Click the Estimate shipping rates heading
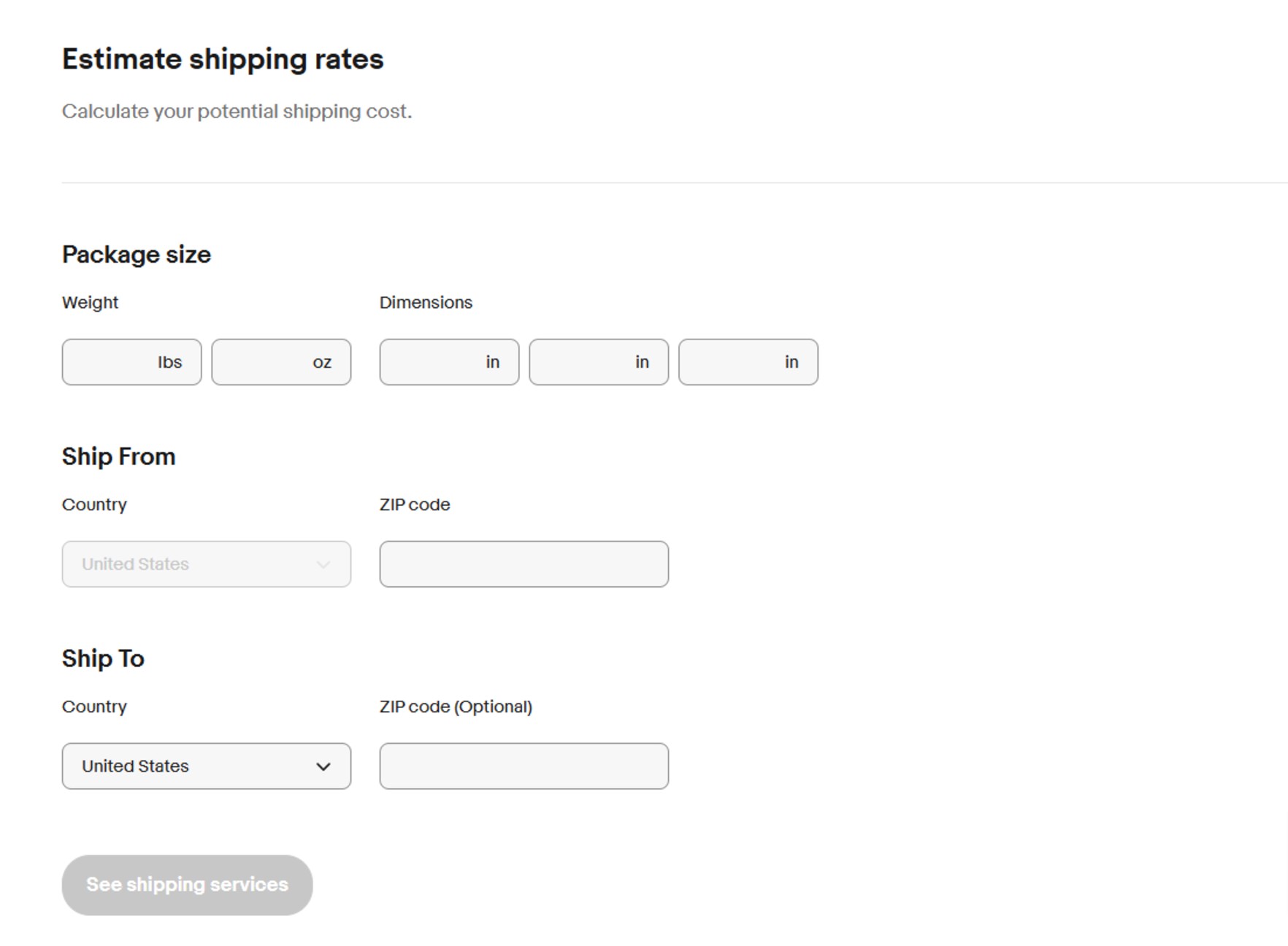This screenshot has width=1288, height=946. pos(223,58)
